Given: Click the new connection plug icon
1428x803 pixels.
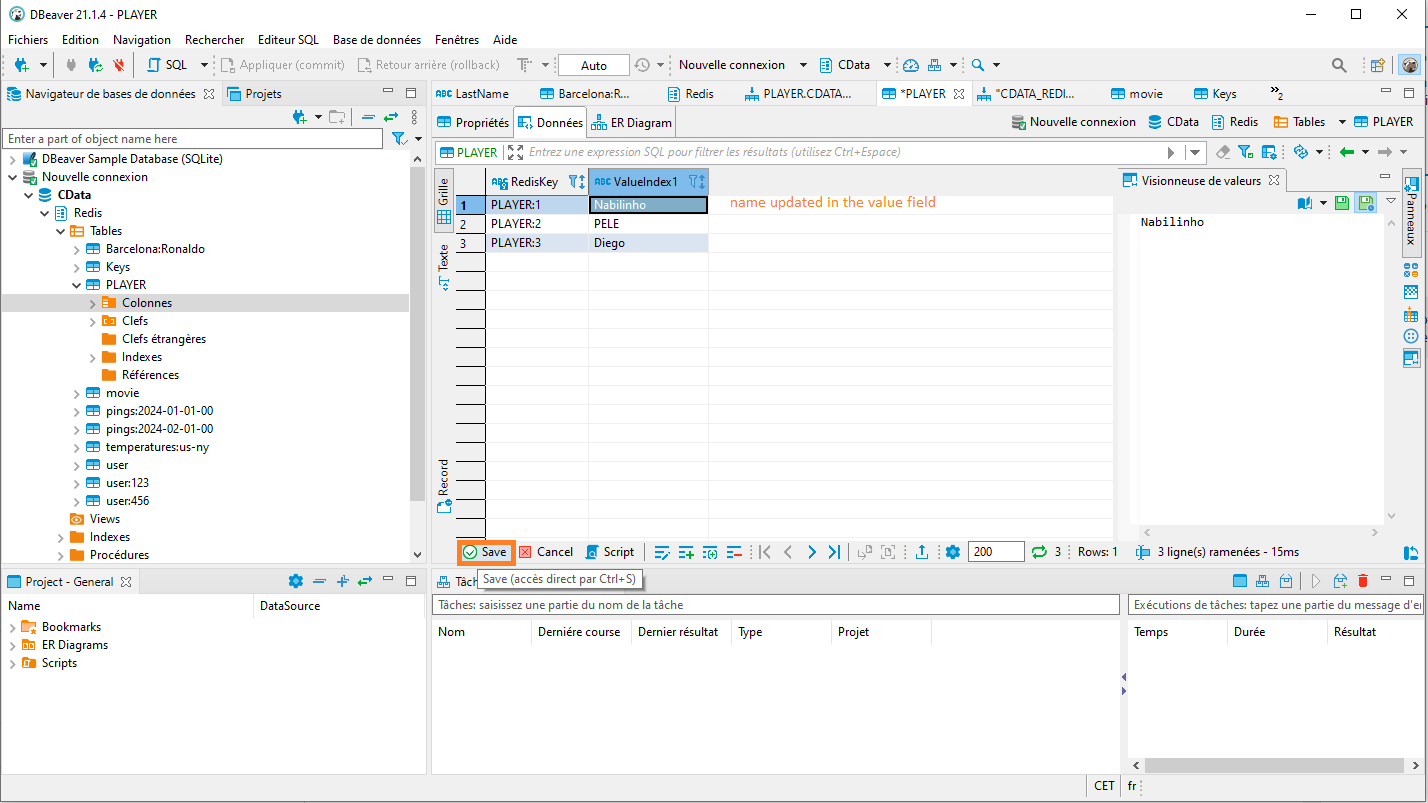Looking at the screenshot, I should pos(21,65).
